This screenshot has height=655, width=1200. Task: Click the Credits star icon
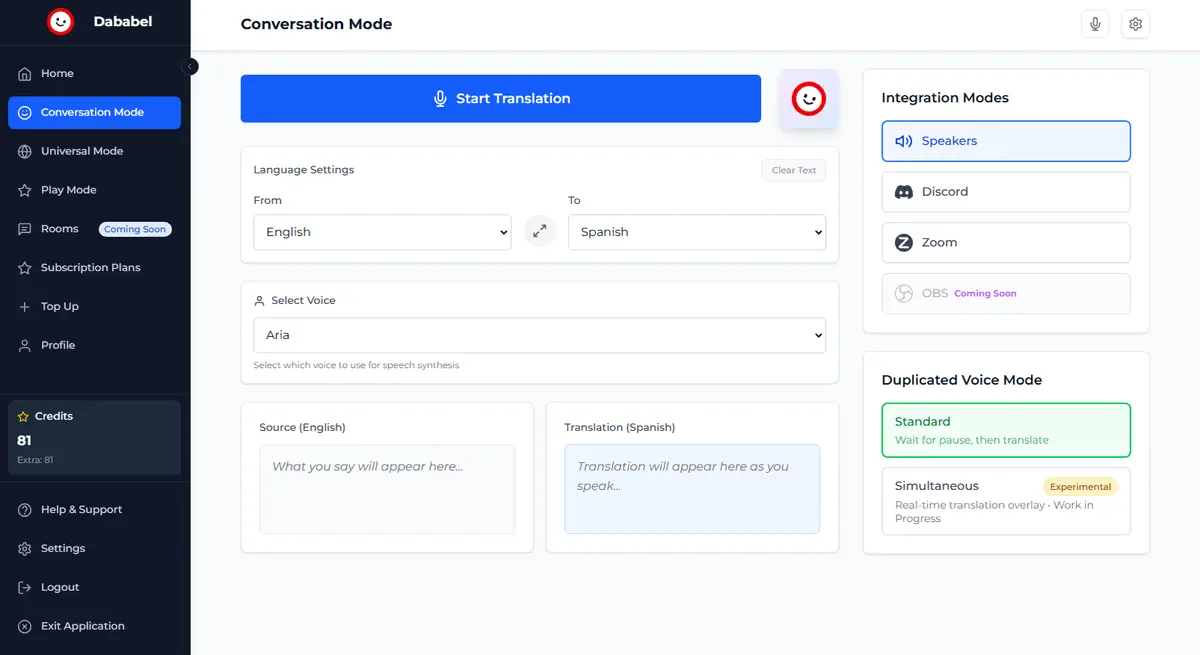click(x=23, y=416)
